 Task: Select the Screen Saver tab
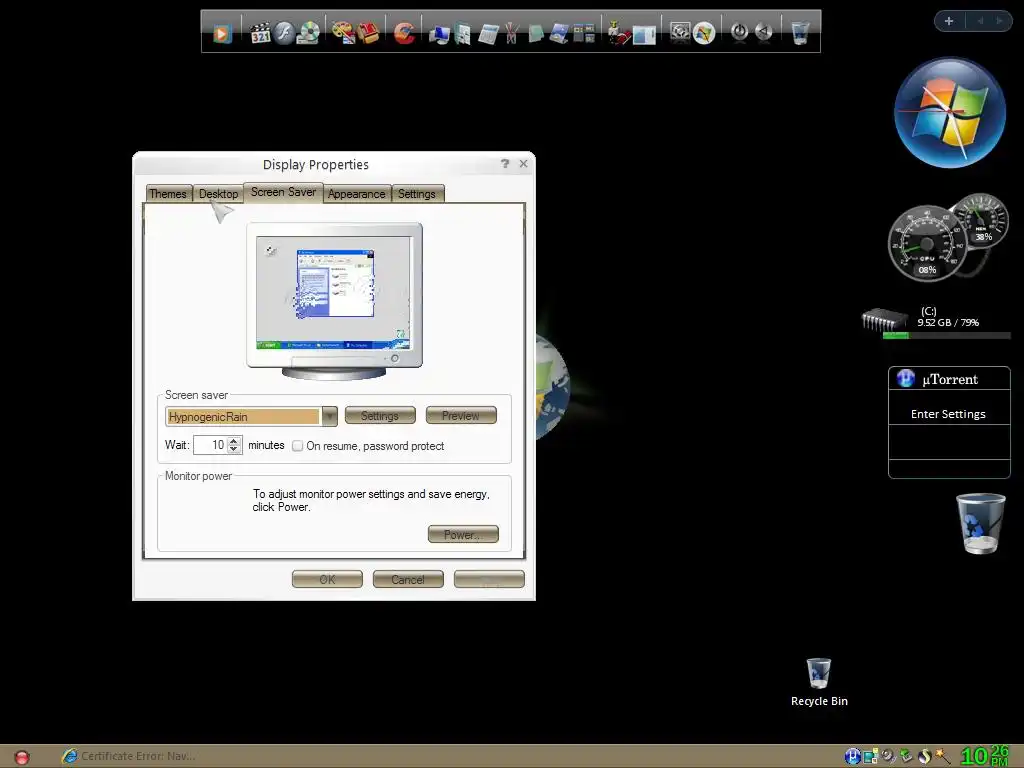pos(283,192)
